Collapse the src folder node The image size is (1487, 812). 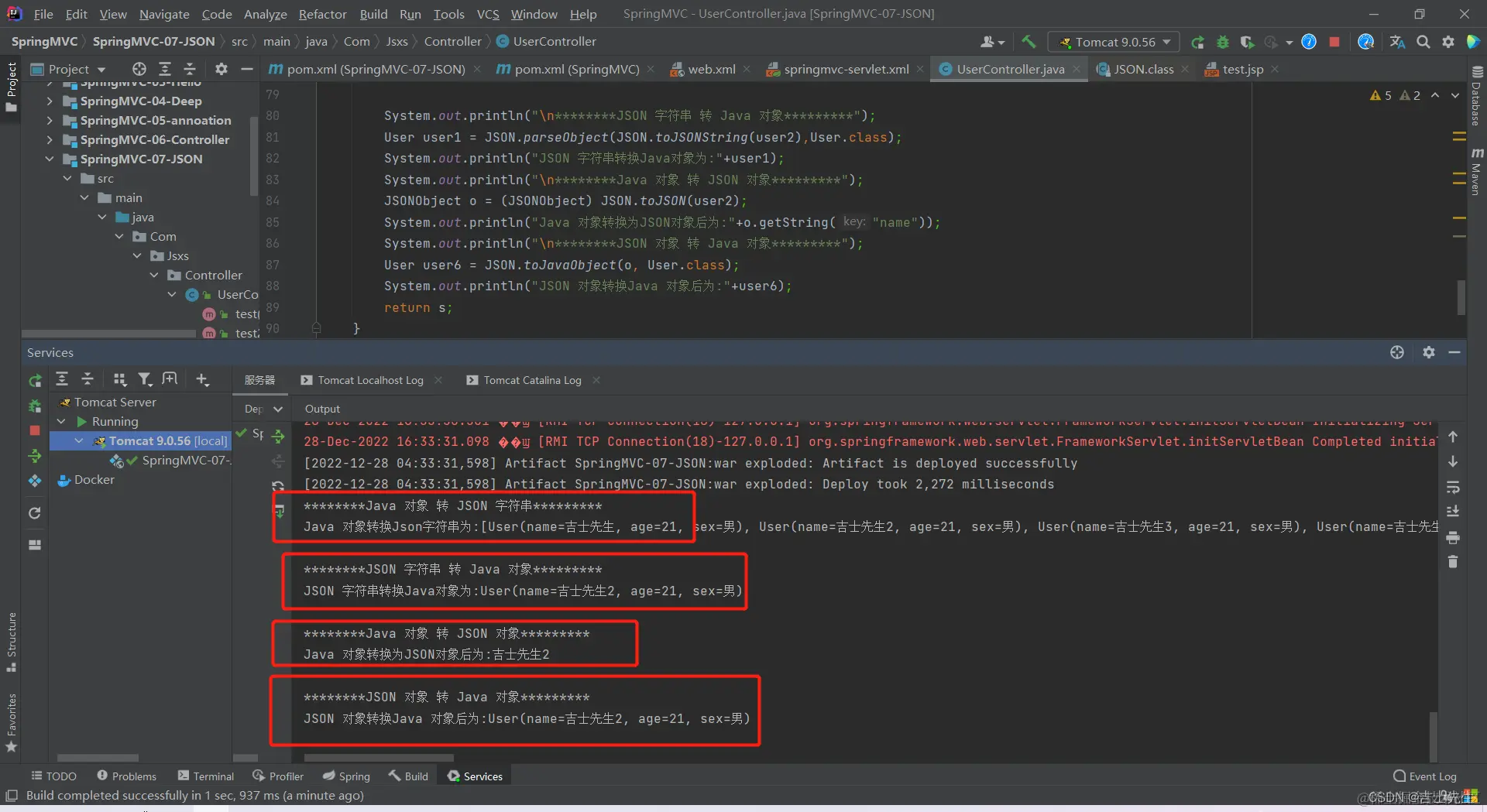[x=67, y=178]
